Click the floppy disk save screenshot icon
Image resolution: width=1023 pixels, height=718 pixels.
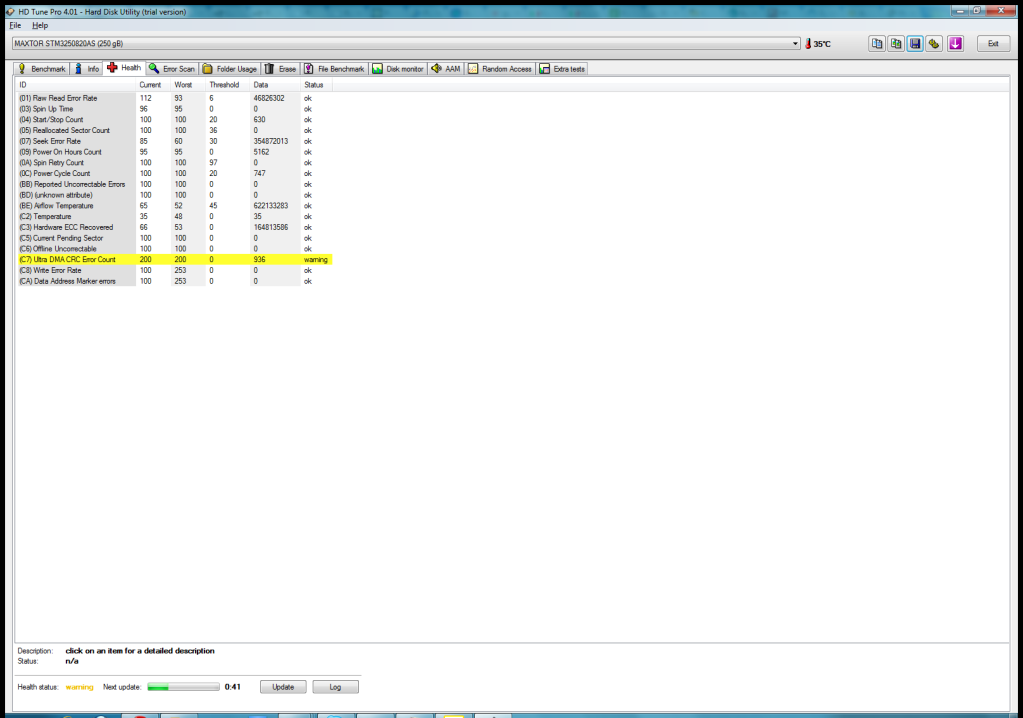(915, 44)
